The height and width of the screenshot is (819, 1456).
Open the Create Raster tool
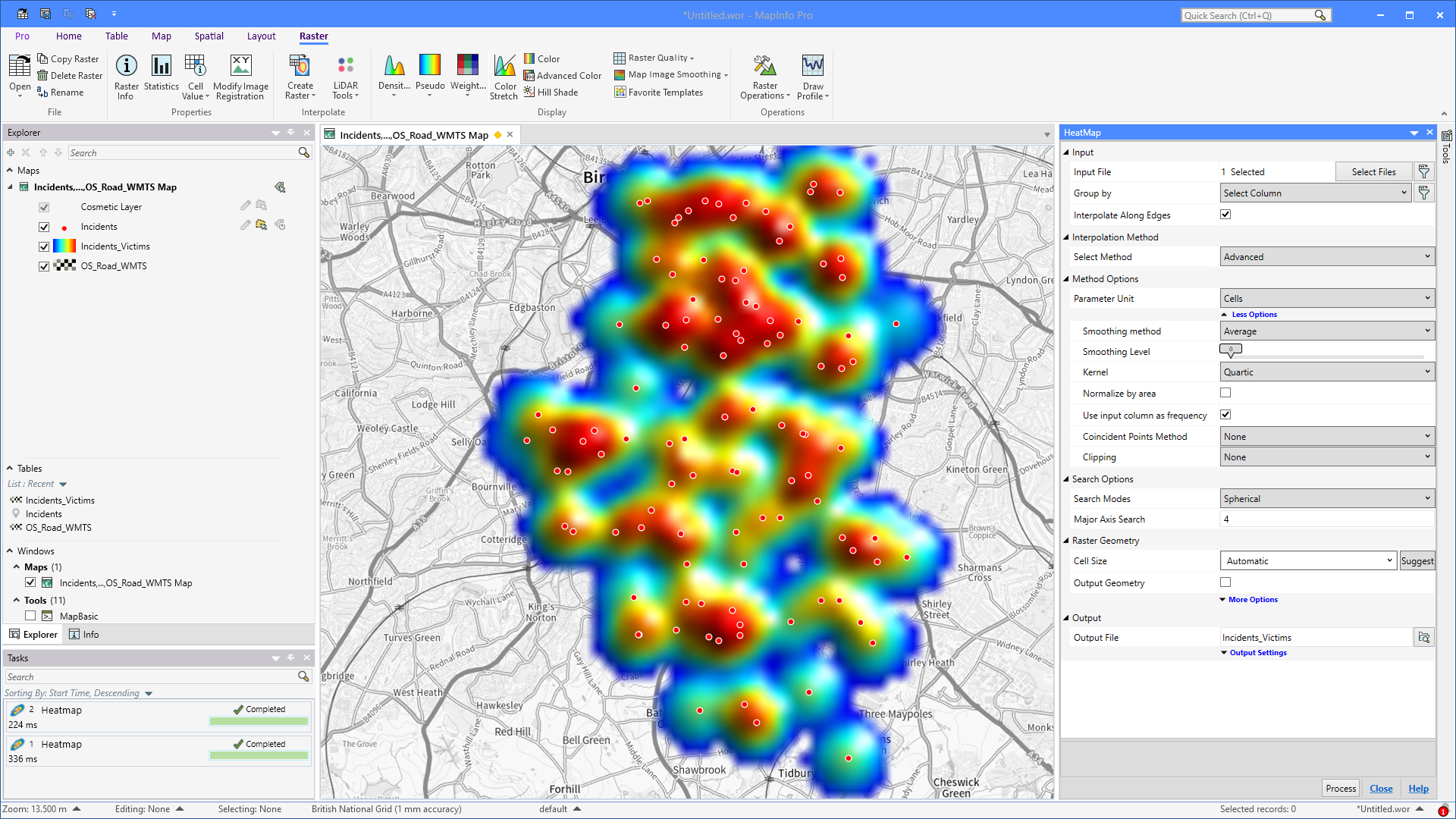tap(300, 75)
